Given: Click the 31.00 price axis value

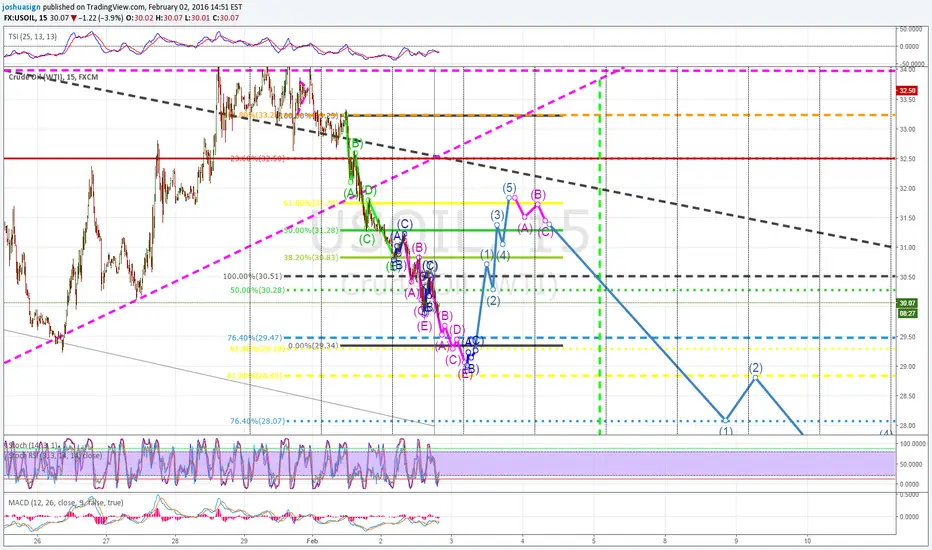Looking at the screenshot, I should pos(907,247).
